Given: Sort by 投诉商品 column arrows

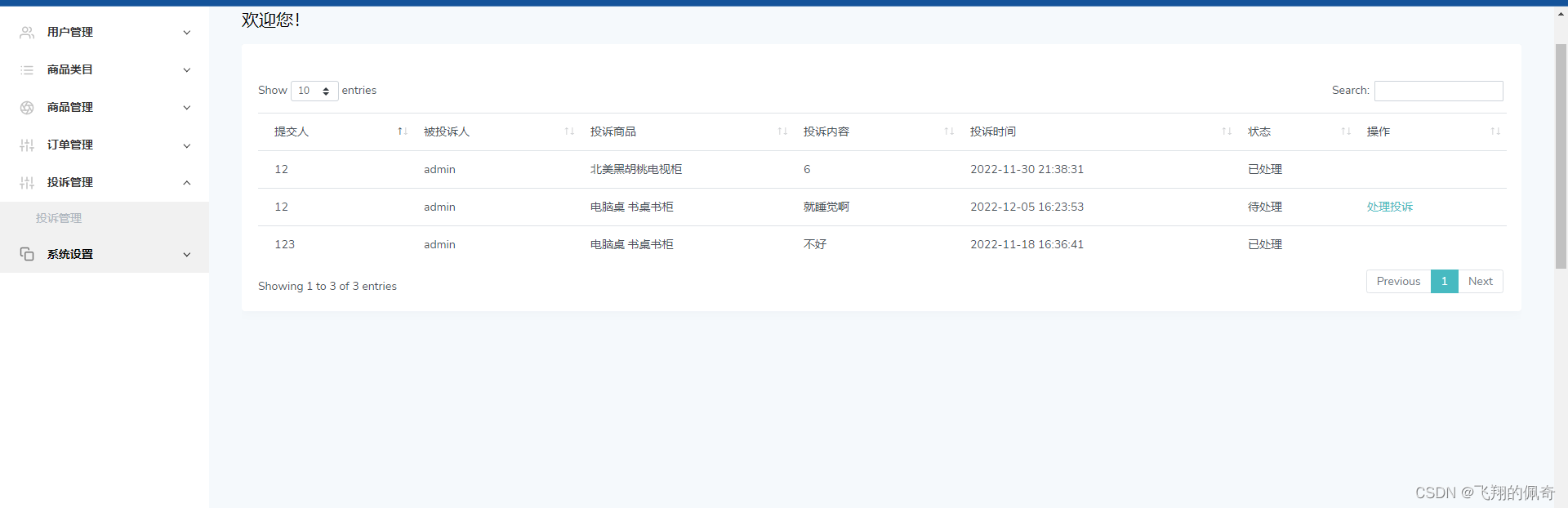Looking at the screenshot, I should (x=782, y=131).
